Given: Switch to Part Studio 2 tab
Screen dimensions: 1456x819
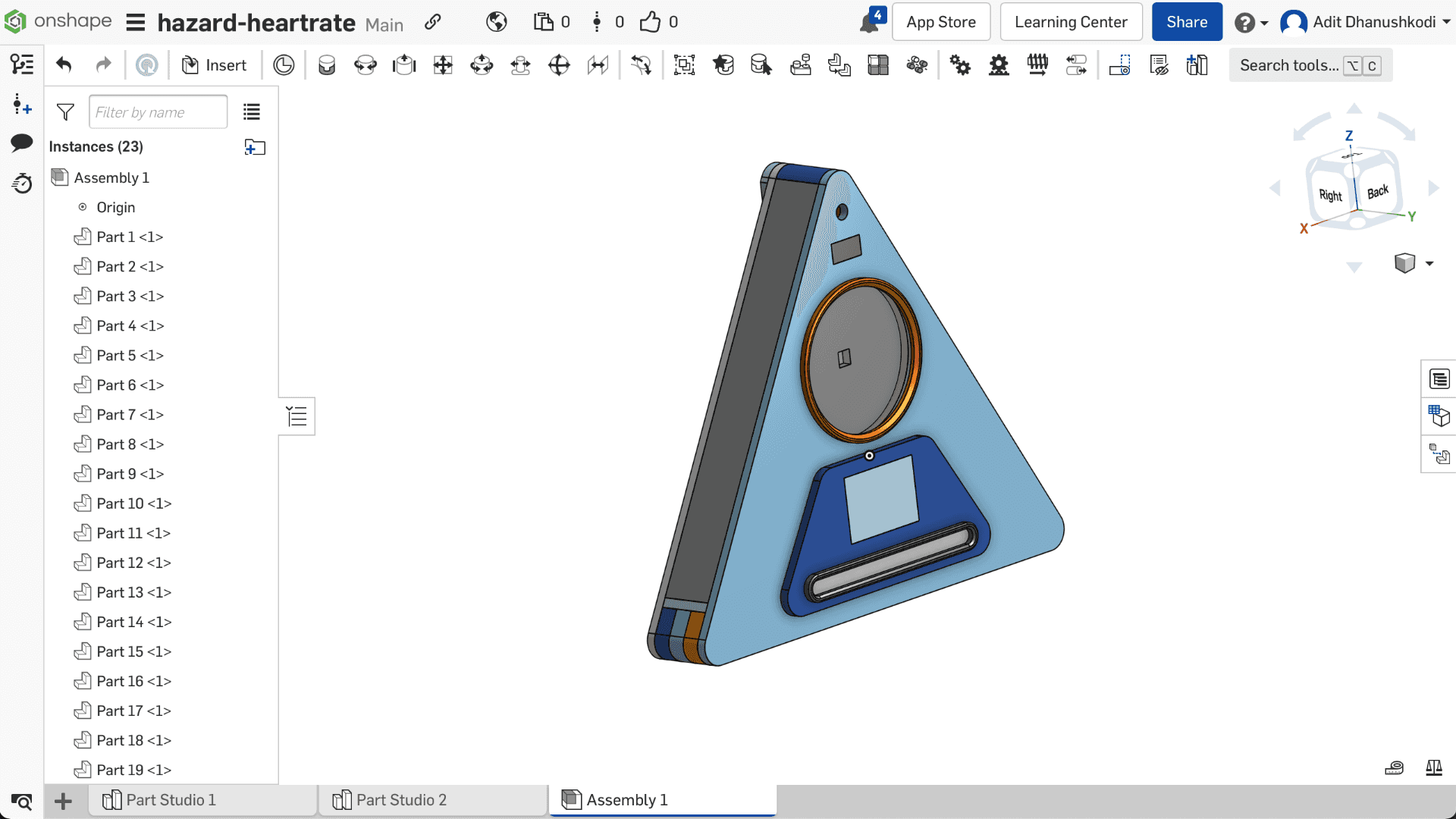Looking at the screenshot, I should [401, 800].
